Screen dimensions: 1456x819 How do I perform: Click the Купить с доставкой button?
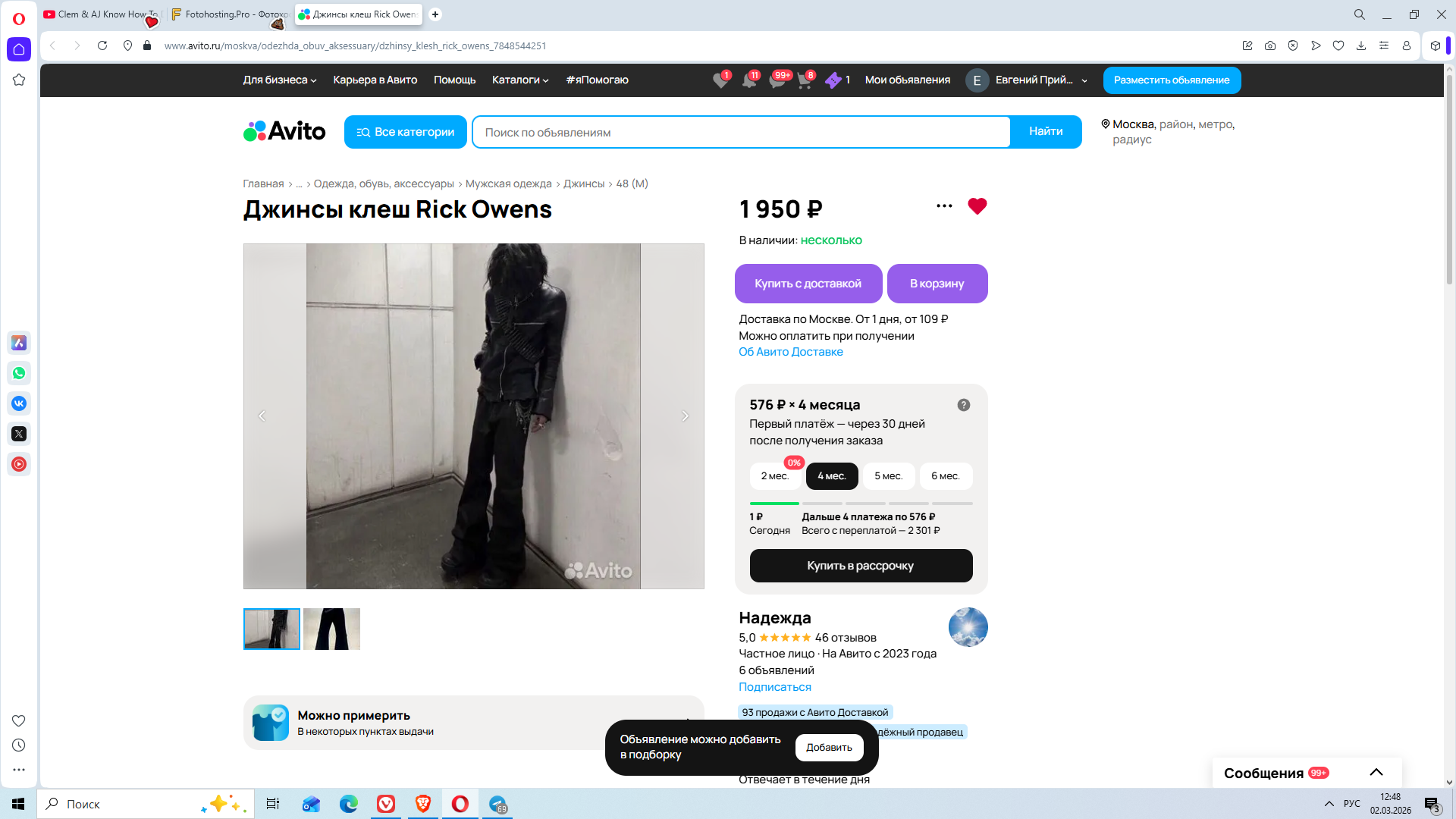click(808, 284)
